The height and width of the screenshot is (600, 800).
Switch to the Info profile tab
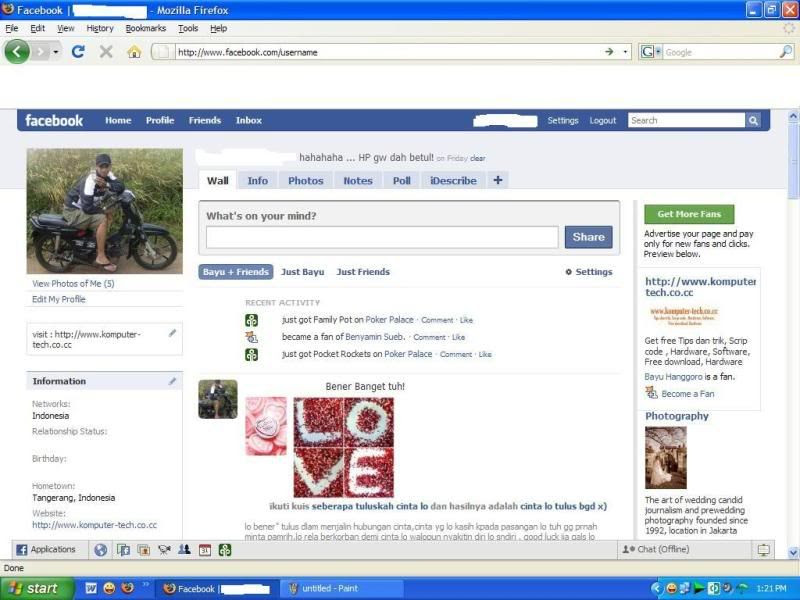click(258, 181)
